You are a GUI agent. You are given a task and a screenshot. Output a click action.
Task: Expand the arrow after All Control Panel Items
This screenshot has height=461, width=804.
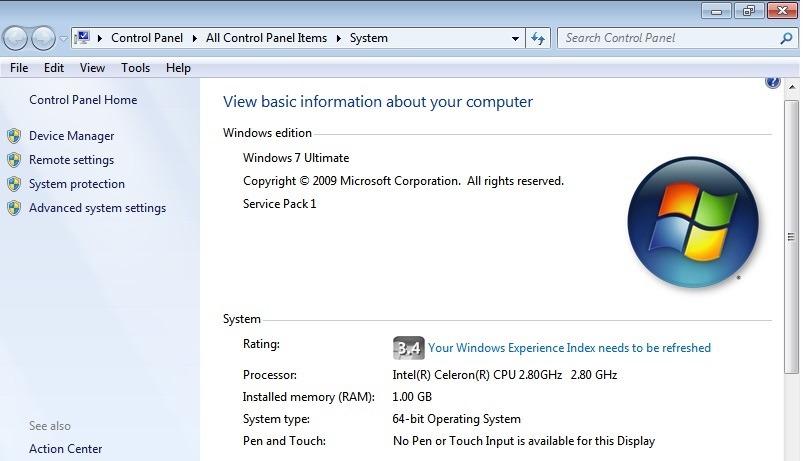tap(338, 38)
